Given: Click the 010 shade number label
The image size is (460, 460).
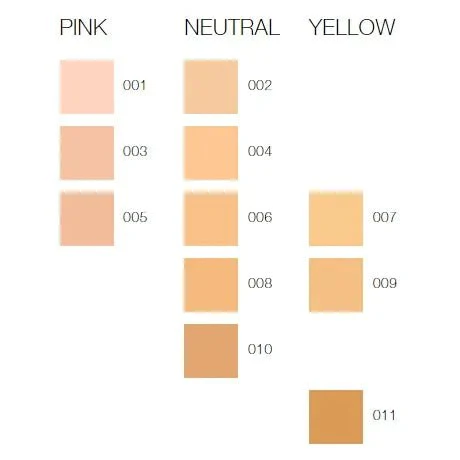Looking at the screenshot, I should [x=260, y=349].
